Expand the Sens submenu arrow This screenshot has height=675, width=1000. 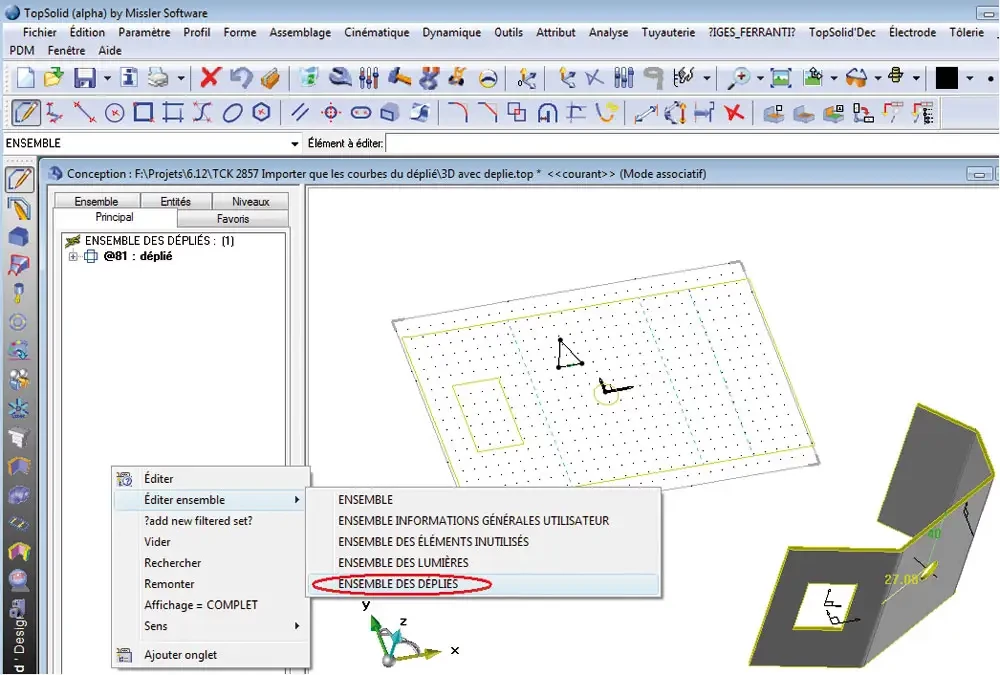point(297,626)
